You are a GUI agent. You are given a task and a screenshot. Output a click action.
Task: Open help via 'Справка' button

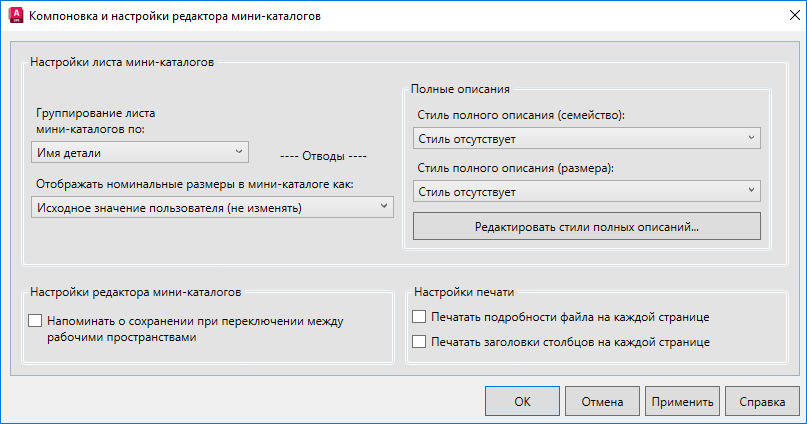[762, 402]
